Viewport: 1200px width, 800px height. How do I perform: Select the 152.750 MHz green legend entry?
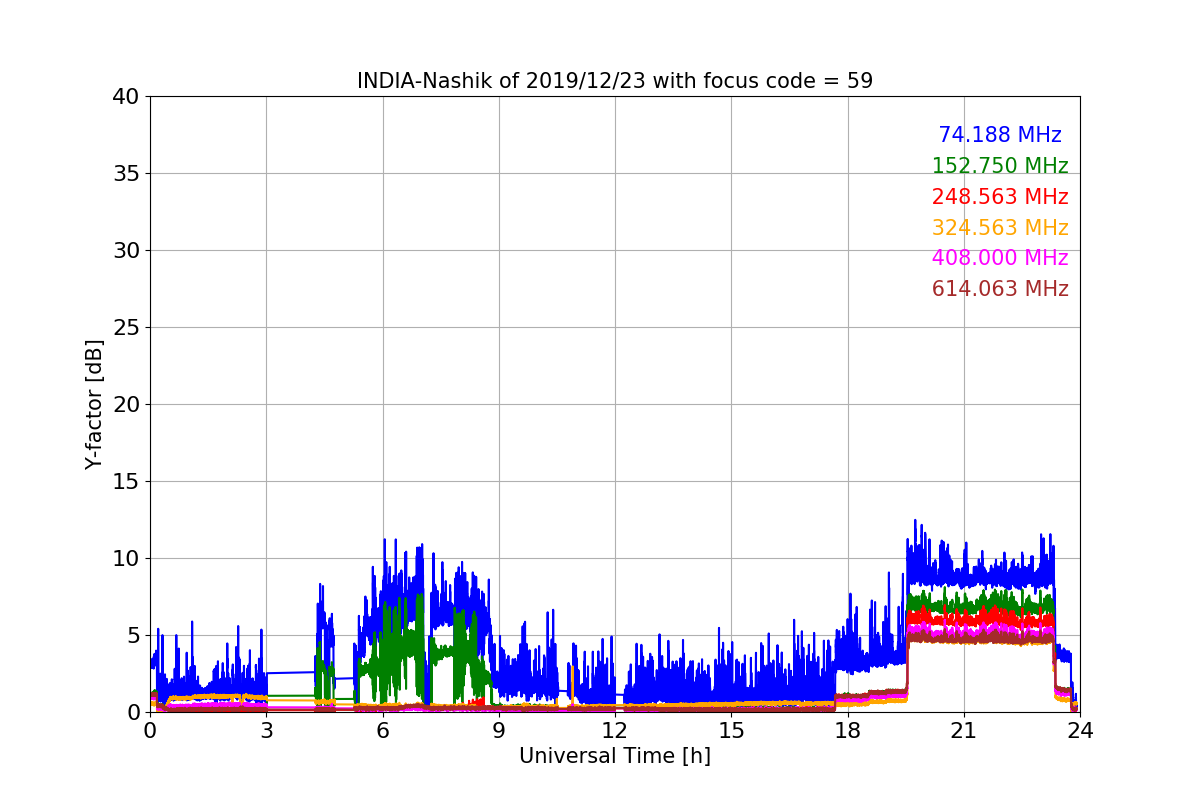click(x=999, y=166)
